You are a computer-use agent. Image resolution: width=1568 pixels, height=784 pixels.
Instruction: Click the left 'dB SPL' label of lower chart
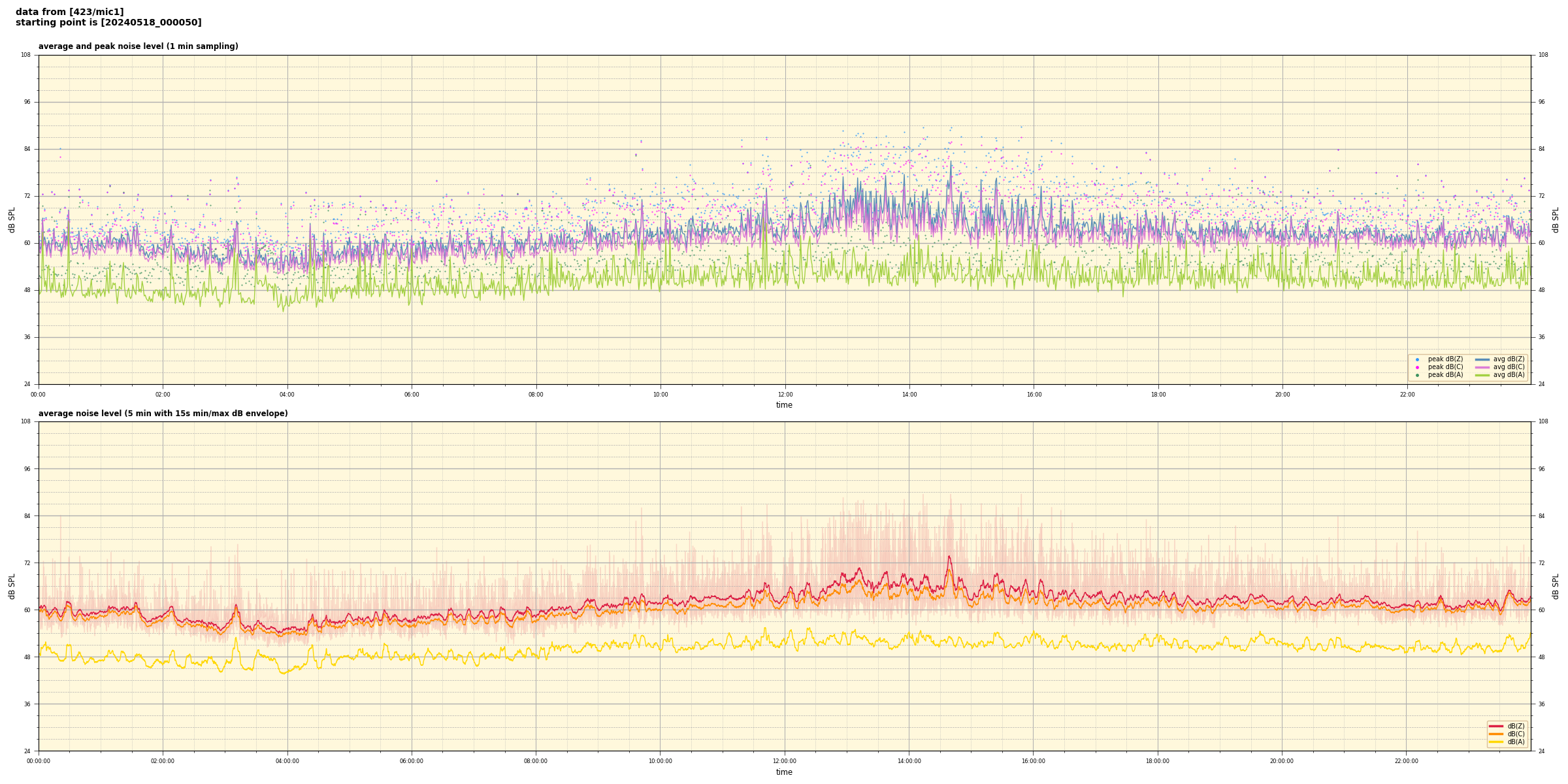tap(12, 586)
